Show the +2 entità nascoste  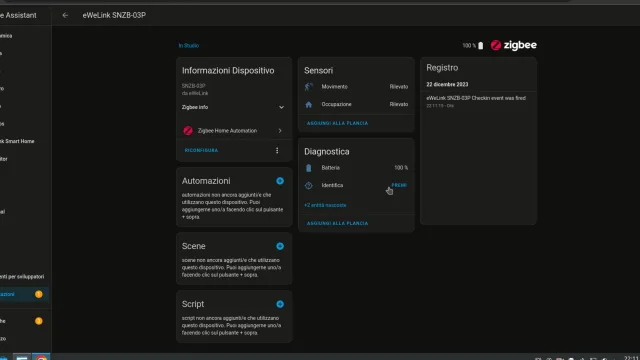click(x=325, y=205)
